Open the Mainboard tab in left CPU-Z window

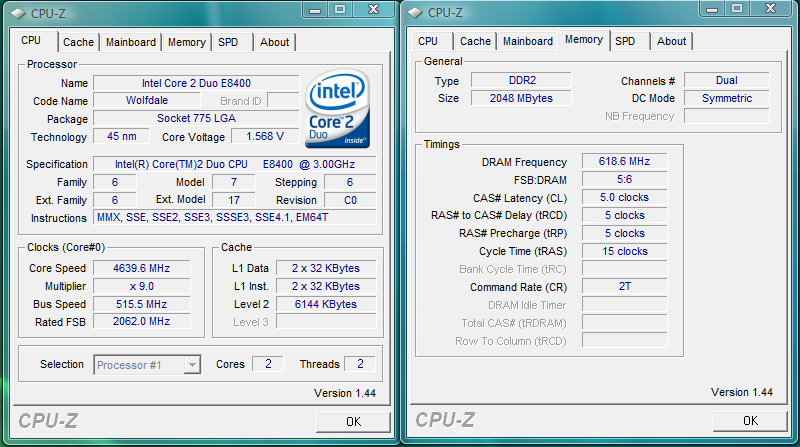pos(131,42)
